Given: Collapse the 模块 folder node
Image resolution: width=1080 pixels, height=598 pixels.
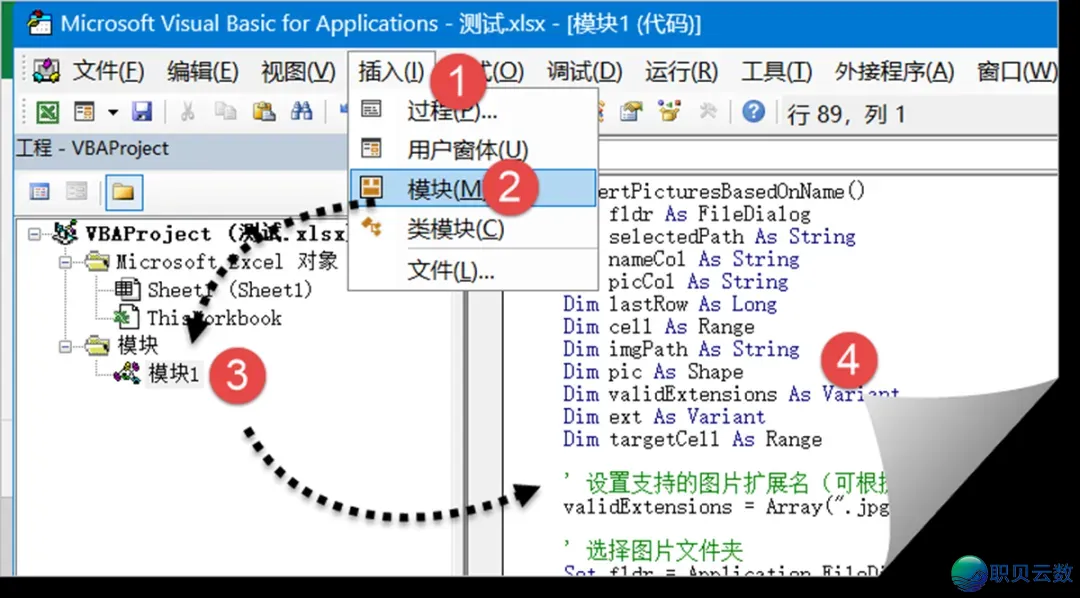Looking at the screenshot, I should point(66,347).
